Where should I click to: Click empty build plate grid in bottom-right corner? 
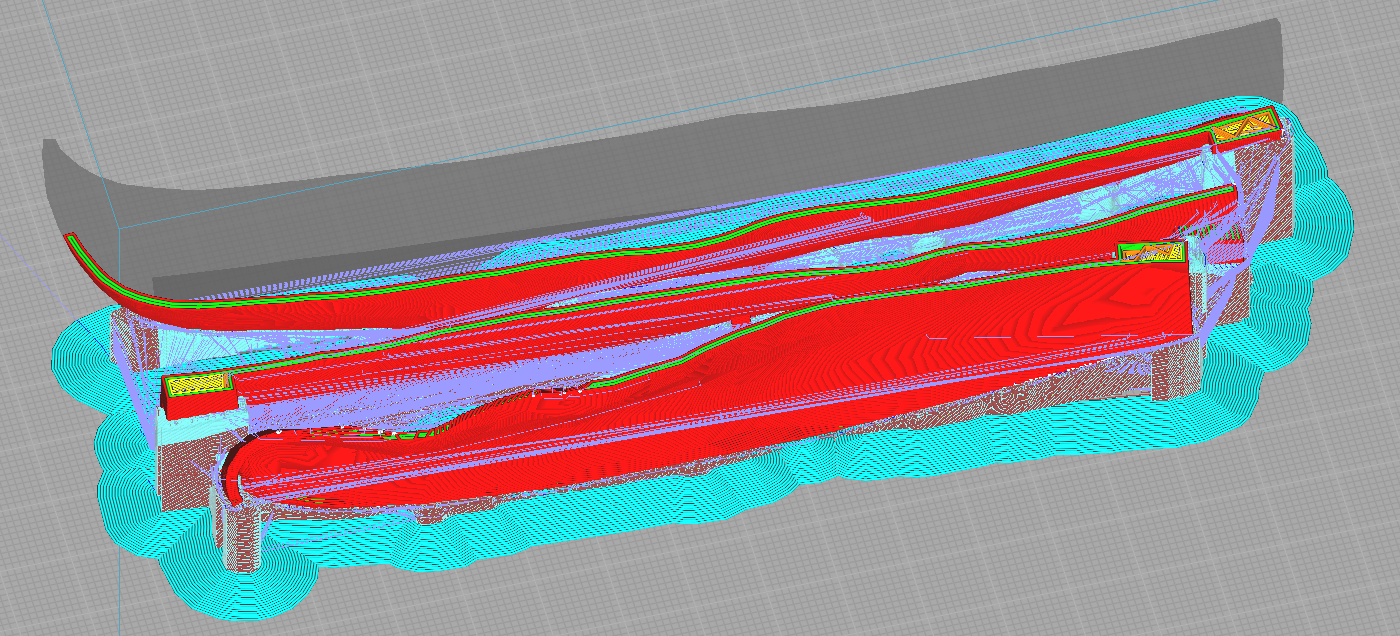click(1250, 560)
